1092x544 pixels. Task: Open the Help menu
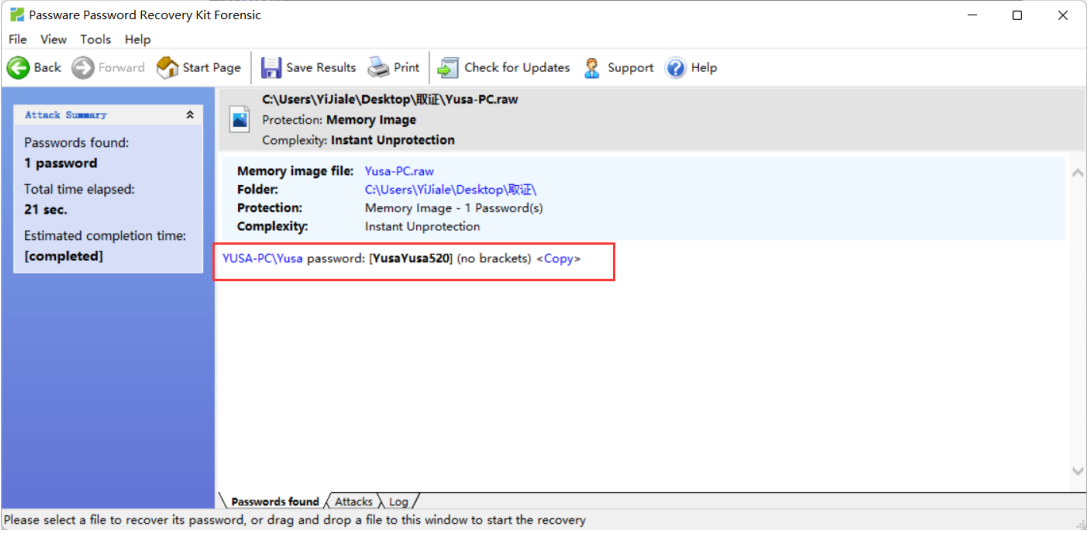(137, 40)
